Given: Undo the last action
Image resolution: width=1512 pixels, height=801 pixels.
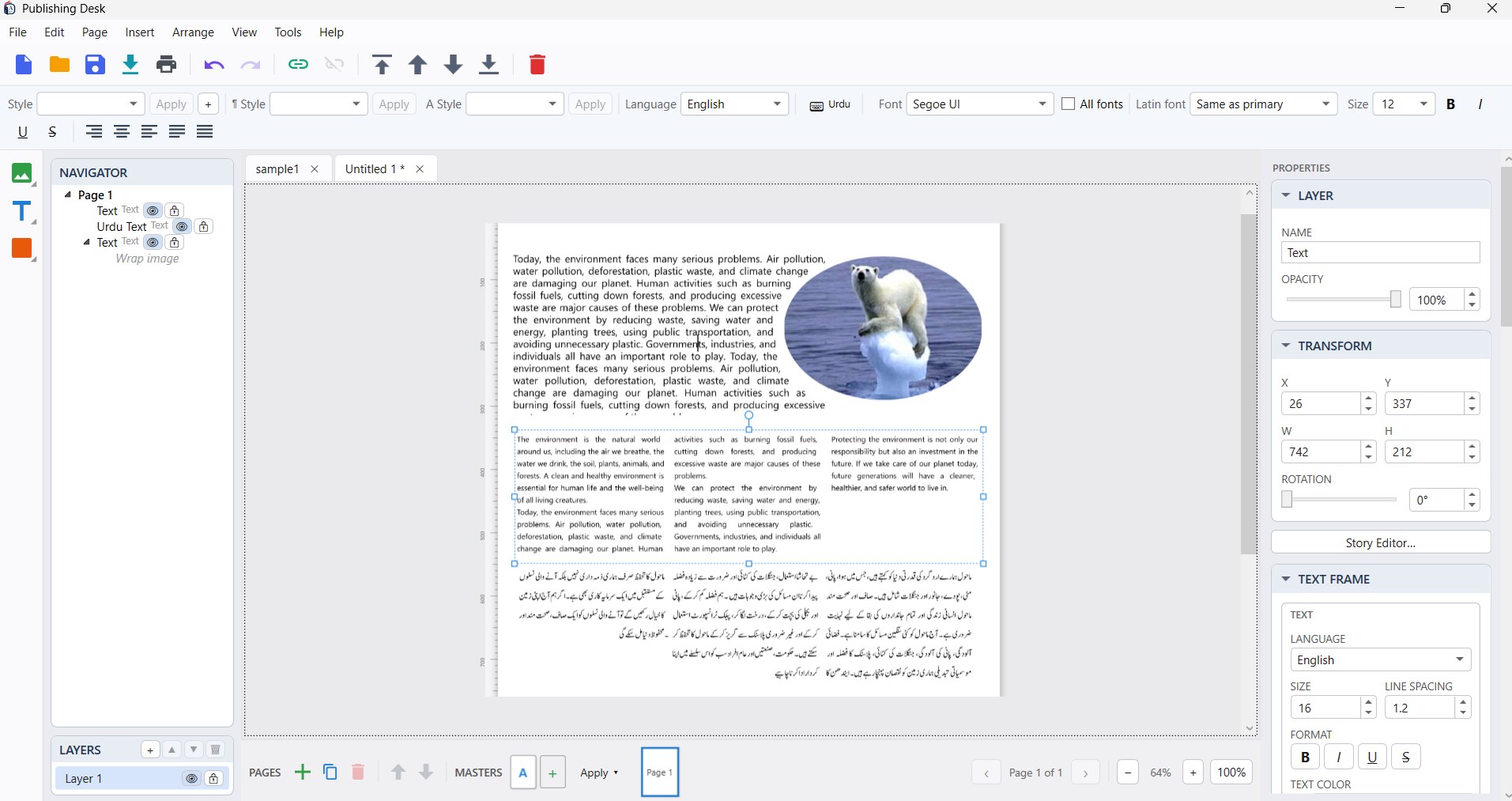Looking at the screenshot, I should 214,65.
